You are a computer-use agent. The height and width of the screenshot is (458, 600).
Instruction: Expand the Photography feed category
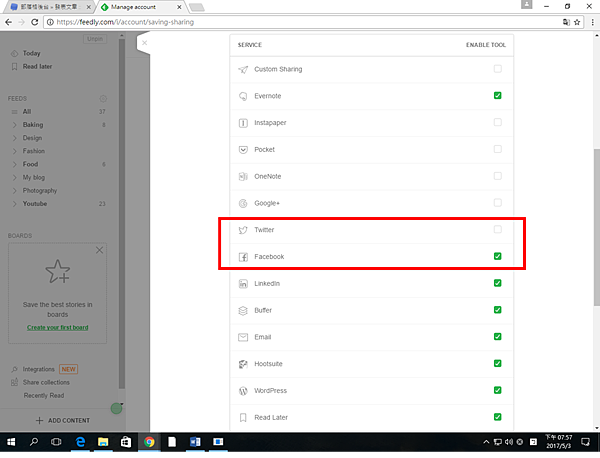click(x=15, y=191)
